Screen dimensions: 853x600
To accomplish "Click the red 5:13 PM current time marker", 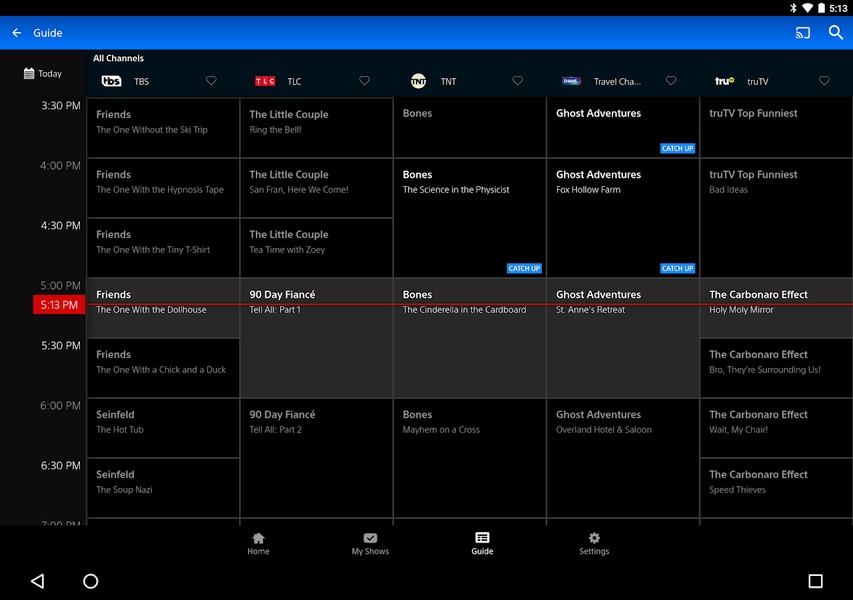I will 59,305.
